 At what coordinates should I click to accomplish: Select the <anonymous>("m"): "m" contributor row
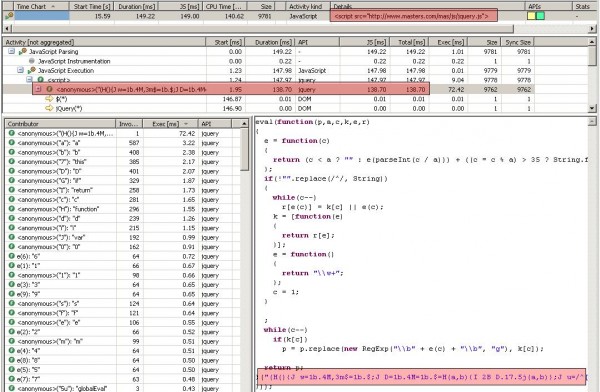[122, 341]
